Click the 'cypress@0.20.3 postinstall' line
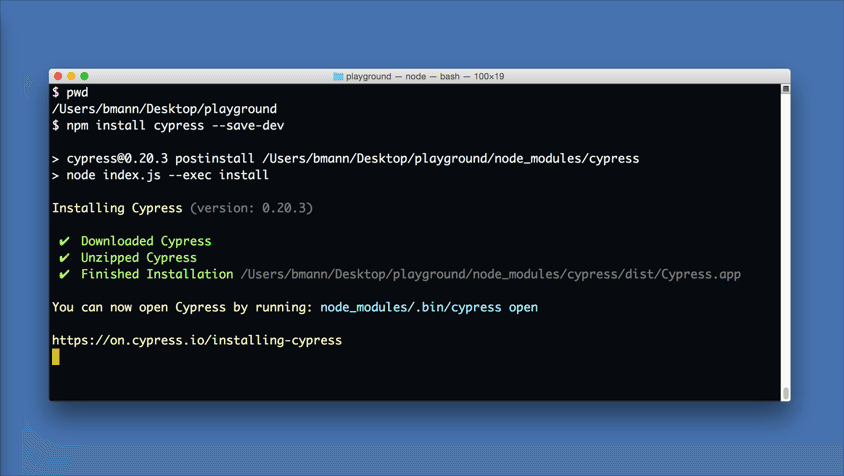 click(x=346, y=158)
